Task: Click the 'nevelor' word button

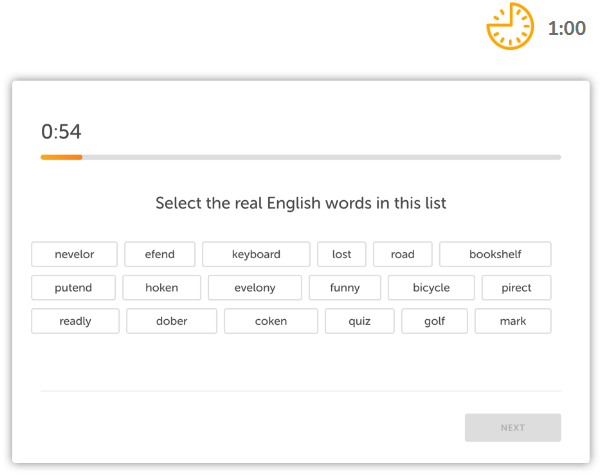Action: [x=75, y=254]
